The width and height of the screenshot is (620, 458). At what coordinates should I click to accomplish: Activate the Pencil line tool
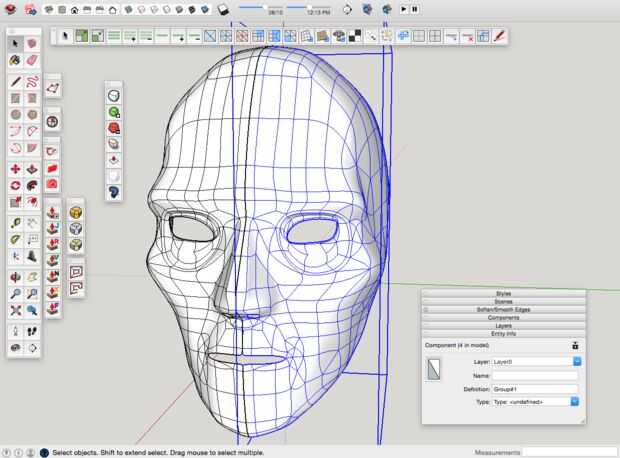coord(15,81)
